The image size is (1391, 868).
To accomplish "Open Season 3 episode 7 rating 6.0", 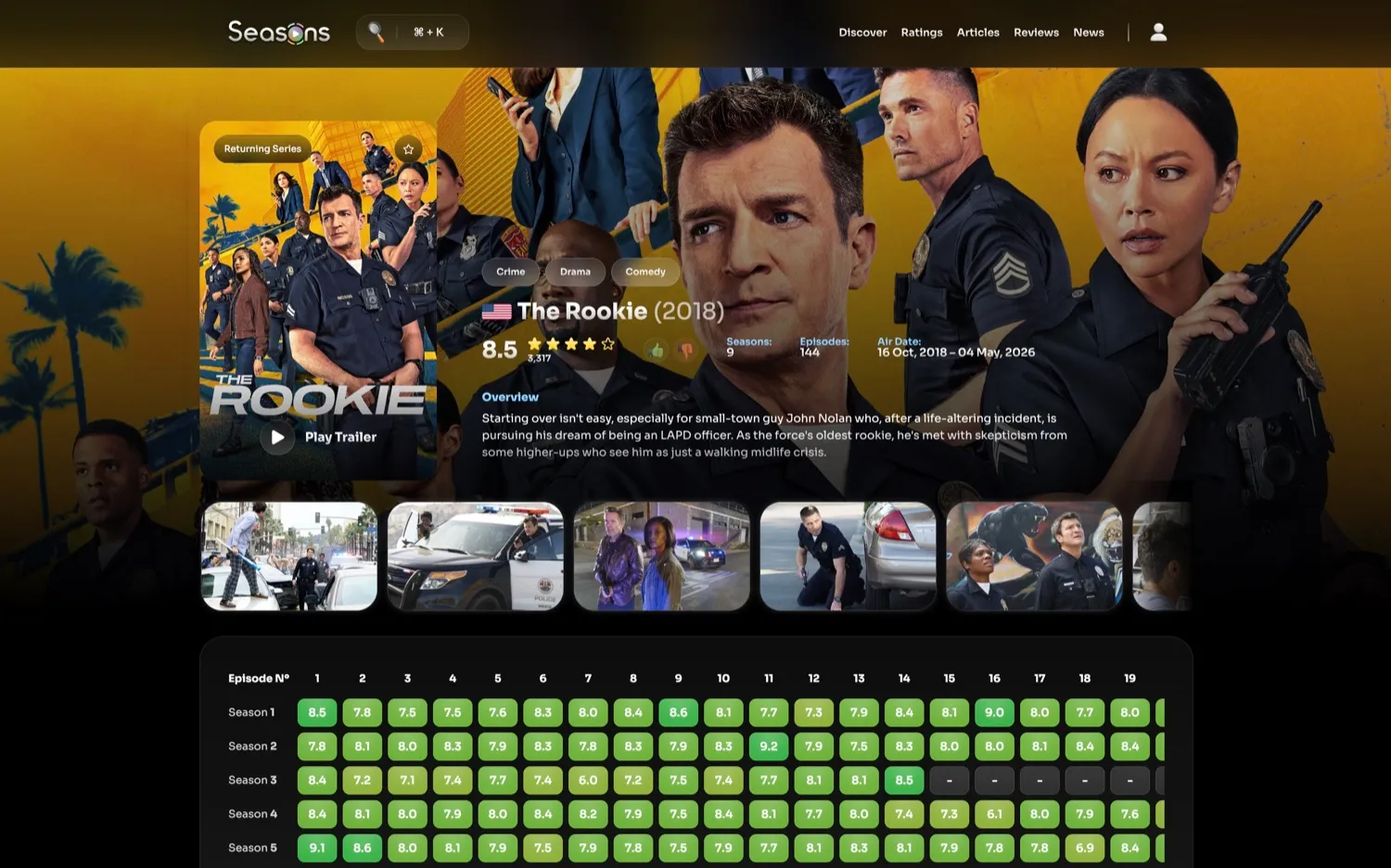I will point(588,780).
